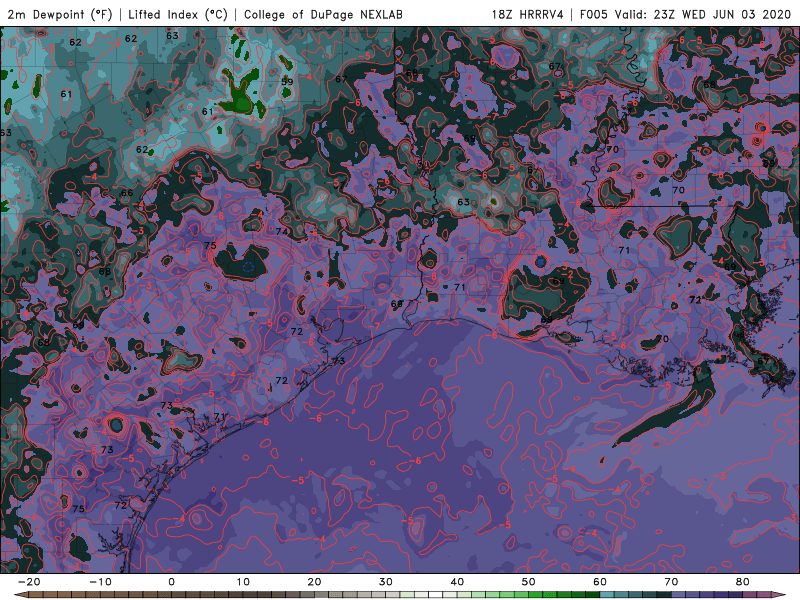Click the '2m Dewpoint (°F)' title text

click(60, 14)
